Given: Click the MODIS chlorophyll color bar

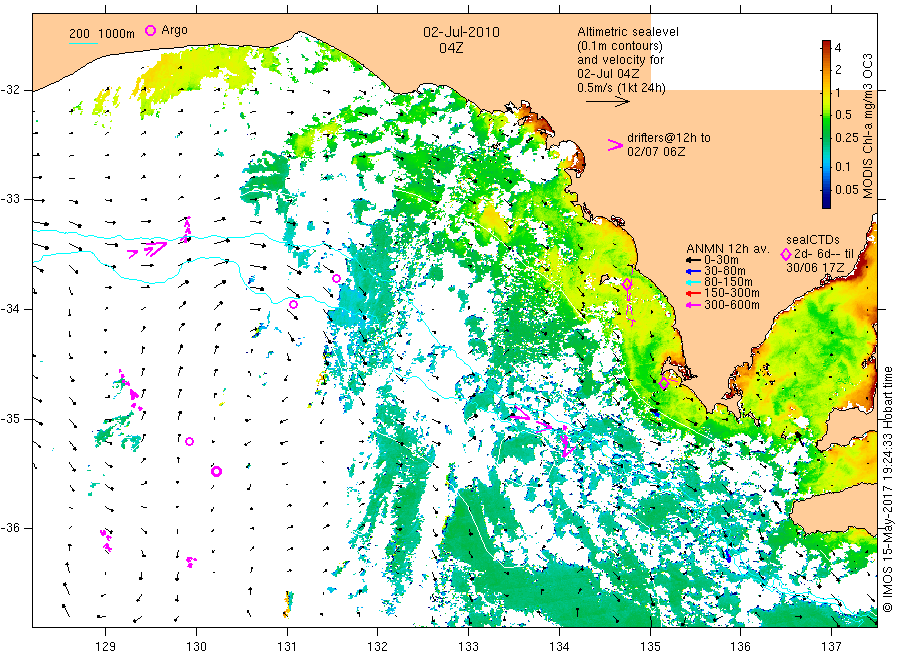Looking at the screenshot, I should click(826, 124).
